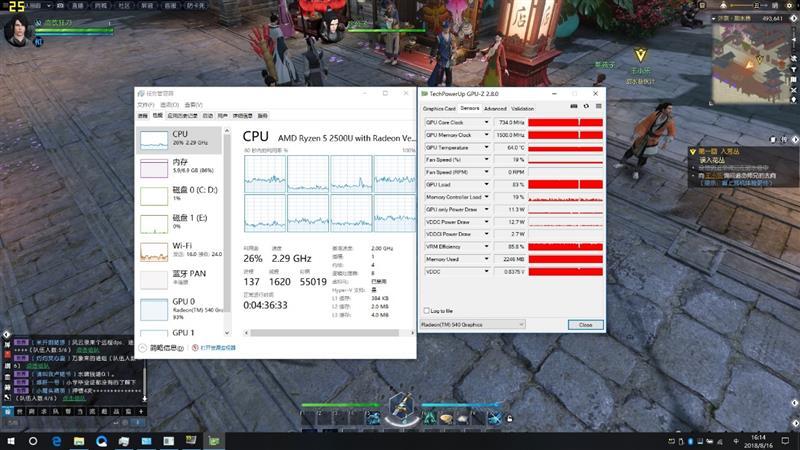This screenshot has height=450, width=800.
Task: Click the GPU Load red sensor graph
Action: [565, 185]
